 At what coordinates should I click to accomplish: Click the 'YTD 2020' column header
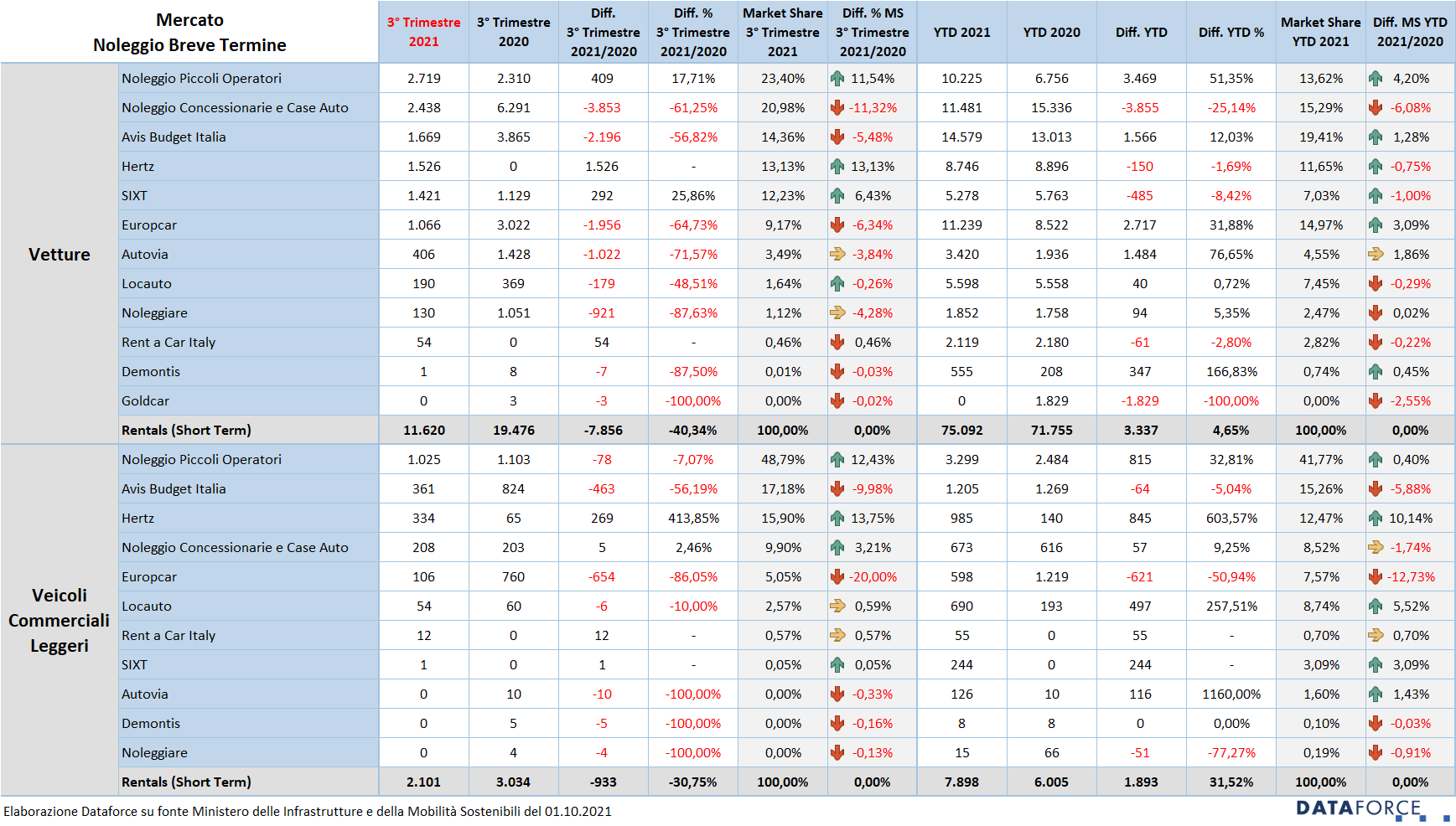click(x=1051, y=33)
